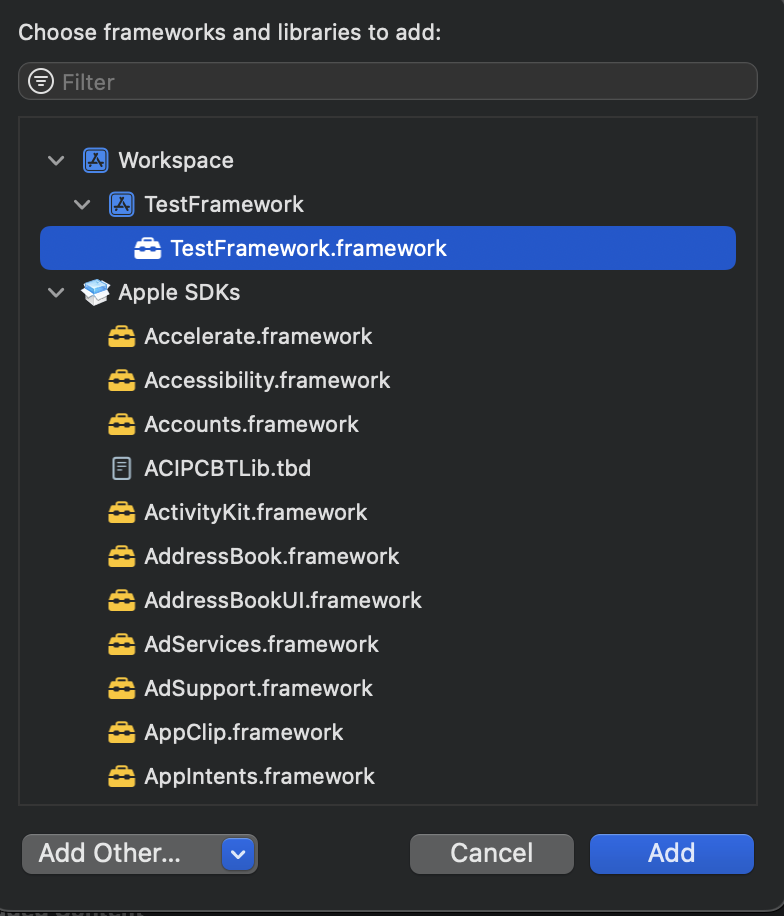
Task: Open the Add Other dropdown arrow
Action: [x=238, y=854]
